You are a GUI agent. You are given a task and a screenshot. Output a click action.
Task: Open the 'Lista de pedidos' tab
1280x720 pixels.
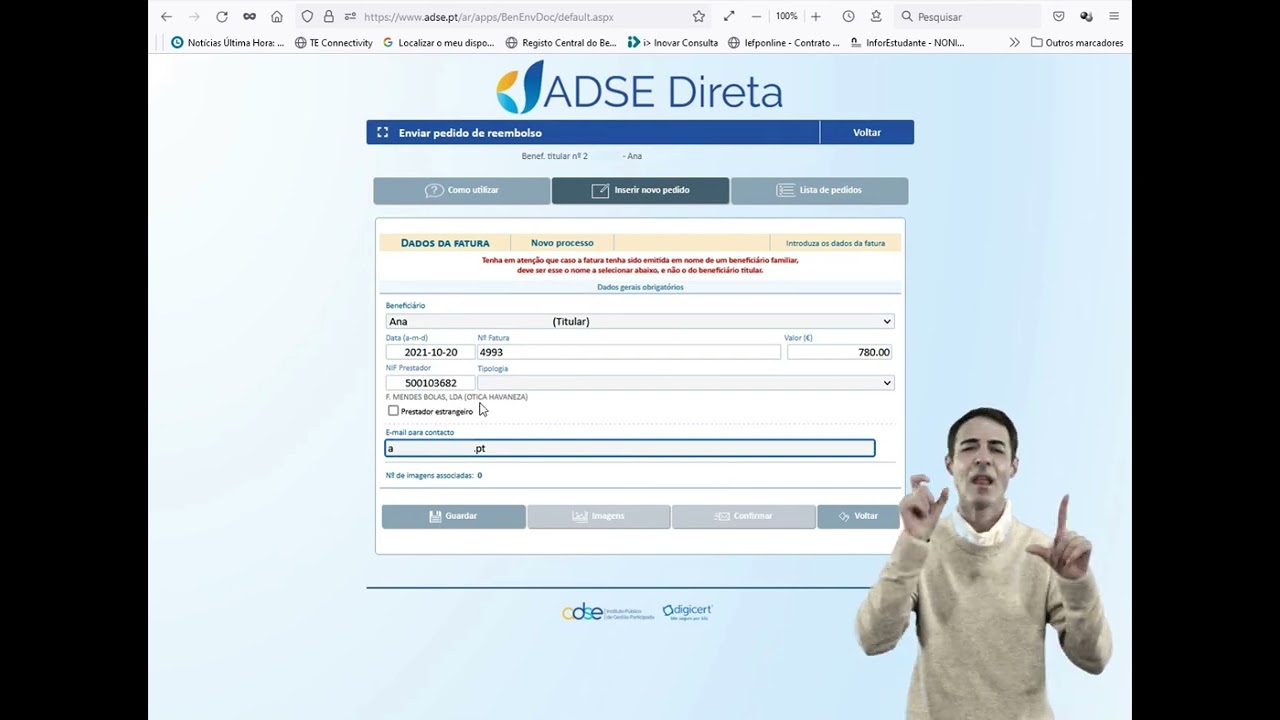pos(819,190)
